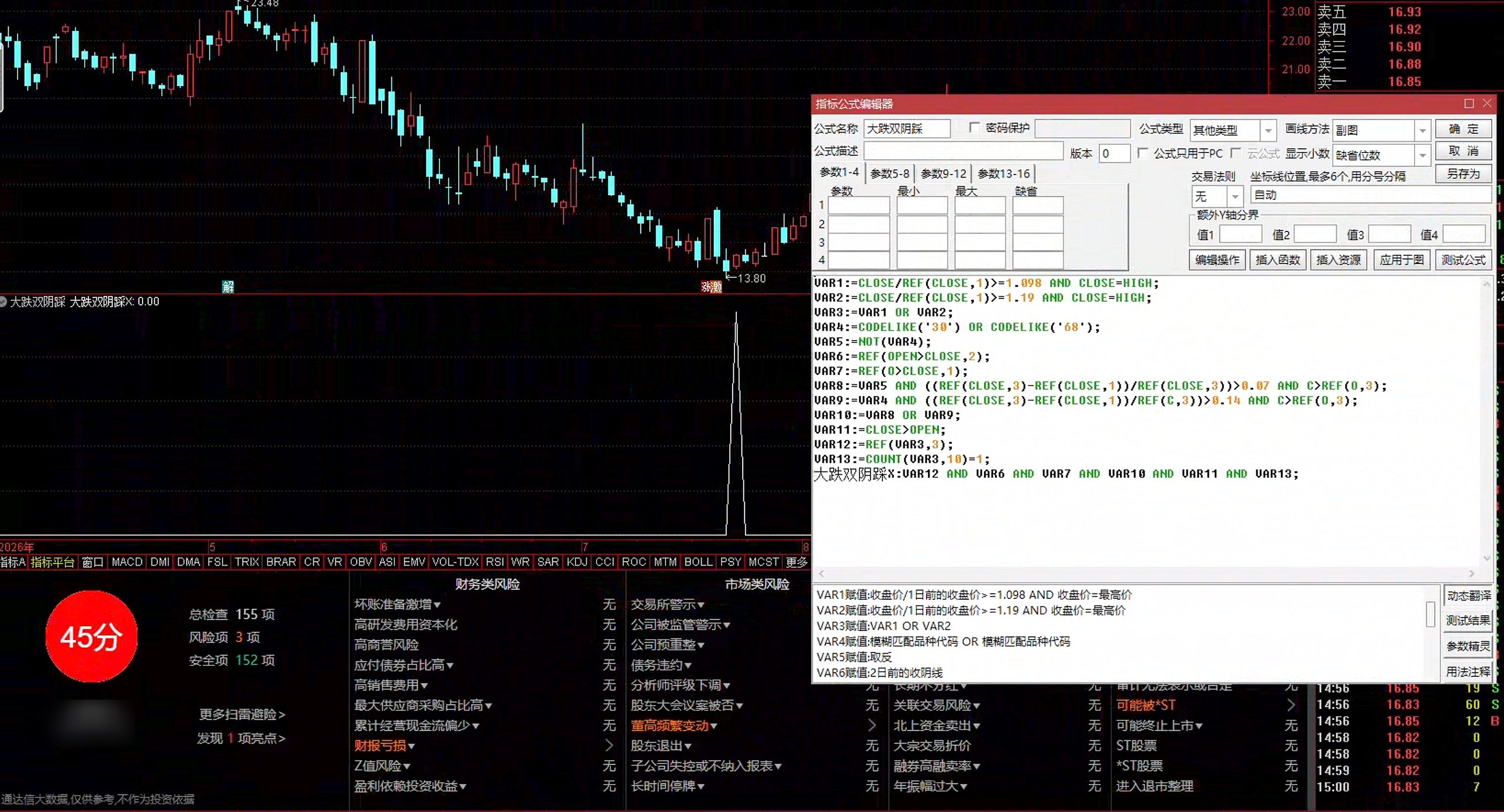Open the 画线方法 dropdown
This screenshot has width=1504, height=812.
click(1423, 130)
